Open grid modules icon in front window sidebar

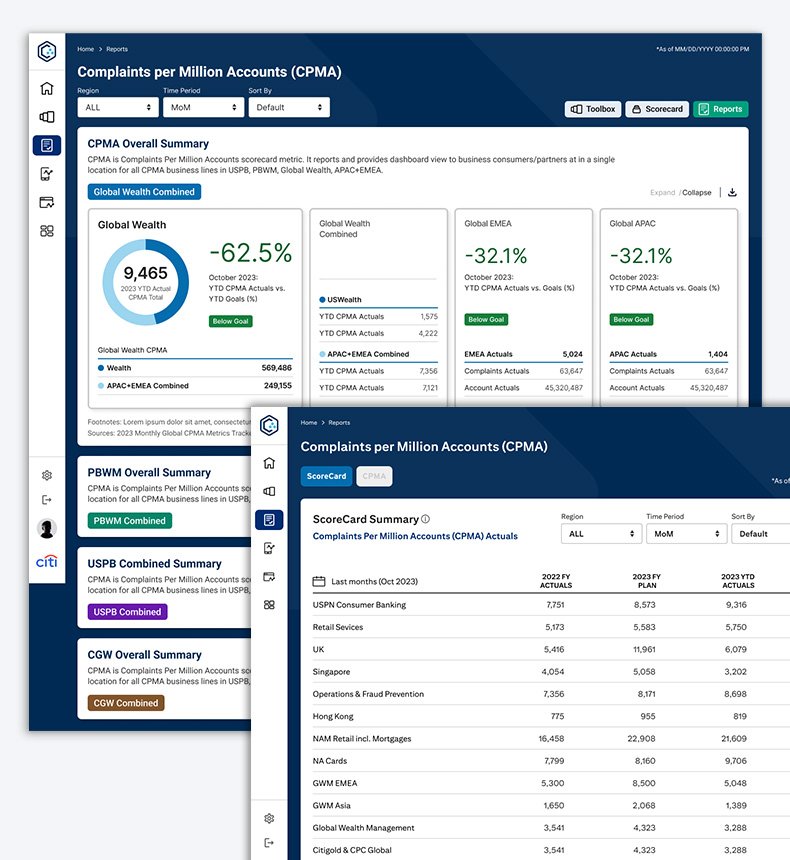click(269, 605)
